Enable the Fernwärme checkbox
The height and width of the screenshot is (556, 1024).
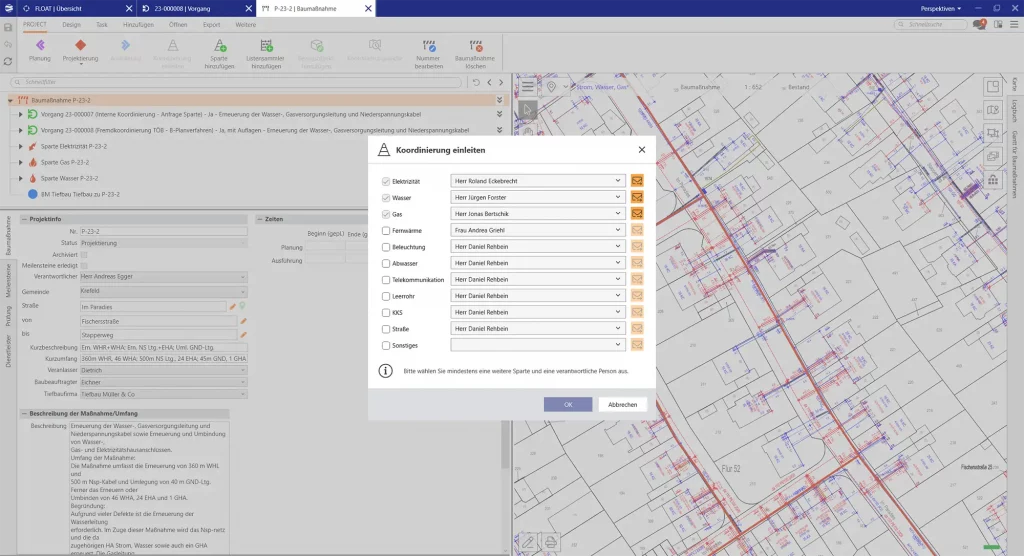tap(386, 231)
